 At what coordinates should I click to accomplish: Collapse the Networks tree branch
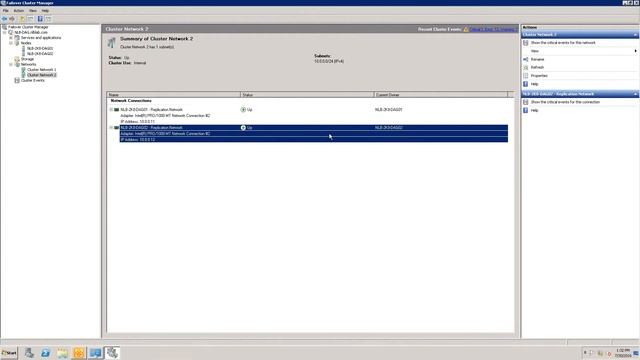click(x=11, y=64)
